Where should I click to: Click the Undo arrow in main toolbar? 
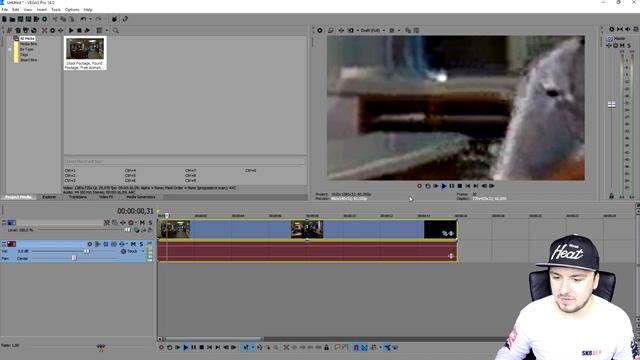(x=83, y=19)
